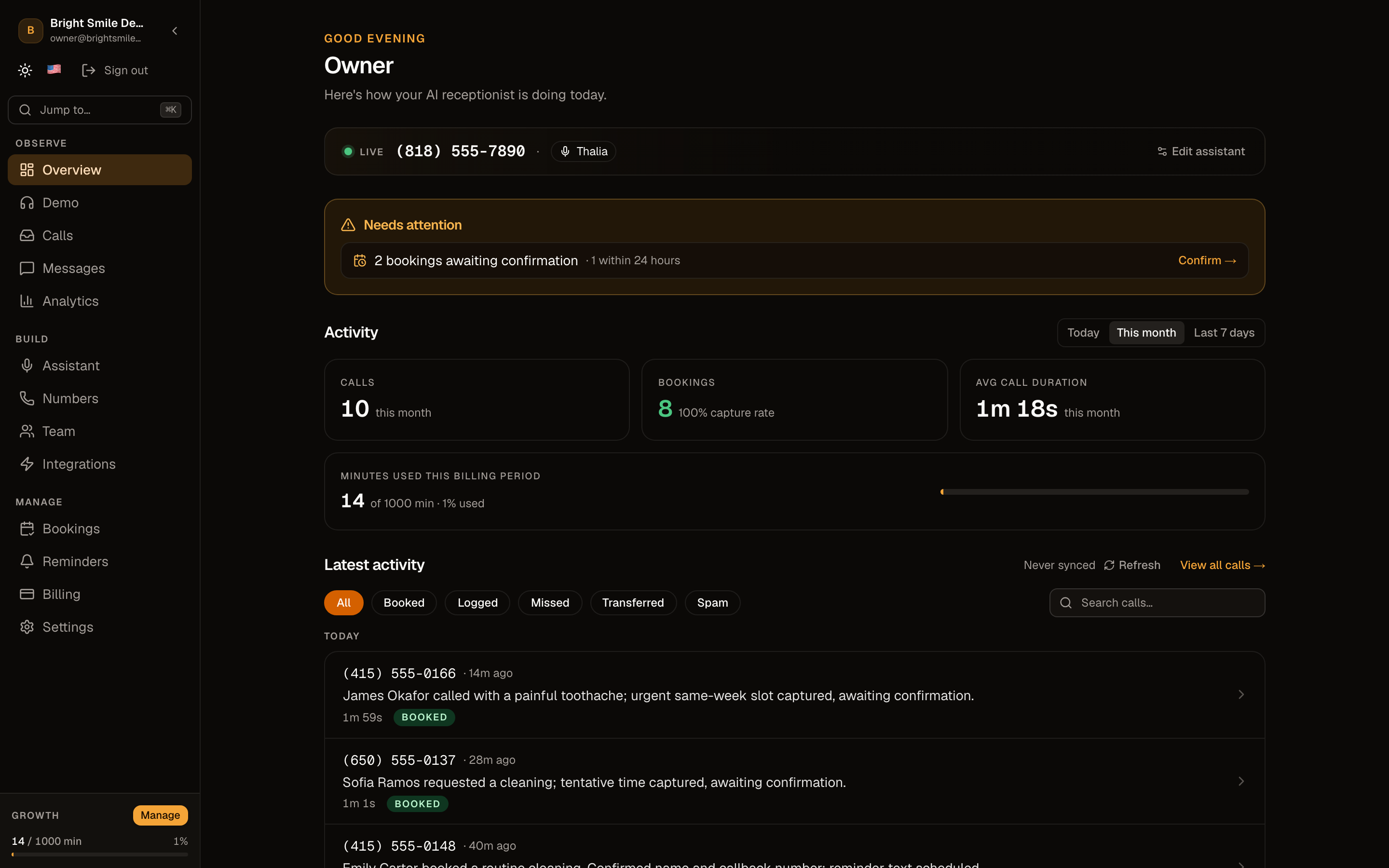1389x868 pixels.
Task: Select the This month activity range
Action: pos(1146,333)
